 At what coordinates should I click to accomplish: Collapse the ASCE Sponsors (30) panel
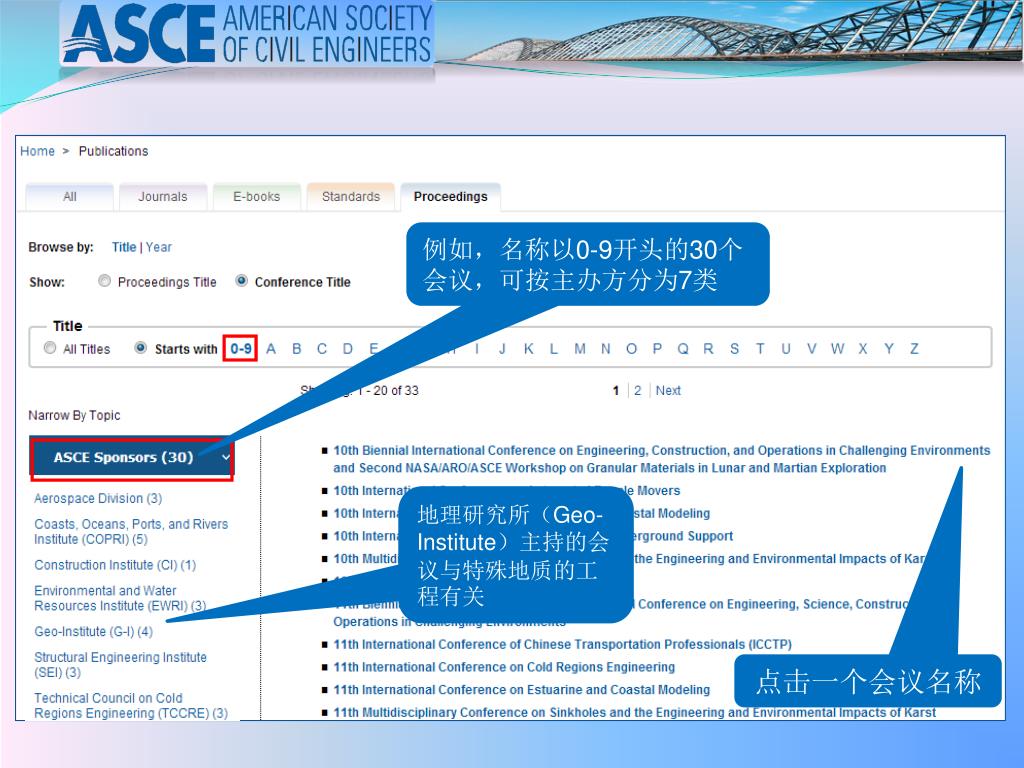[x=132, y=458]
